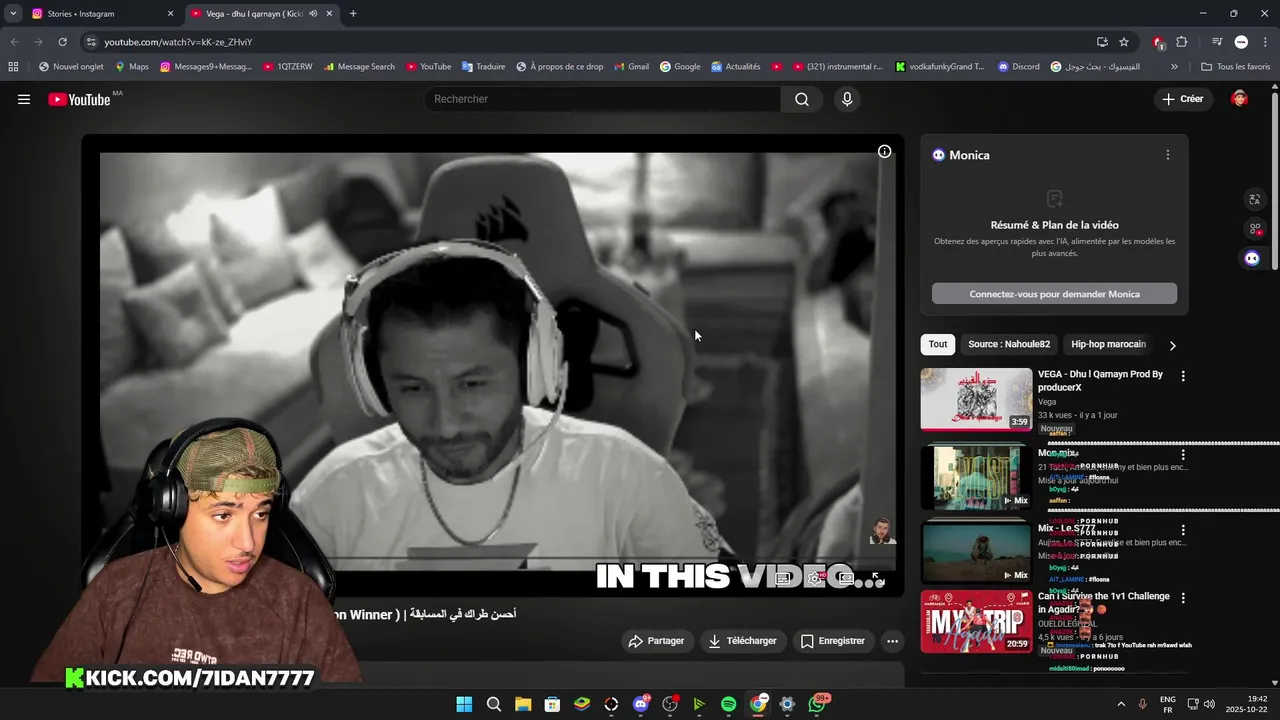1280x720 pixels.
Task: Expand the hidden bookmarks overflow chevron
Action: (x=1174, y=67)
